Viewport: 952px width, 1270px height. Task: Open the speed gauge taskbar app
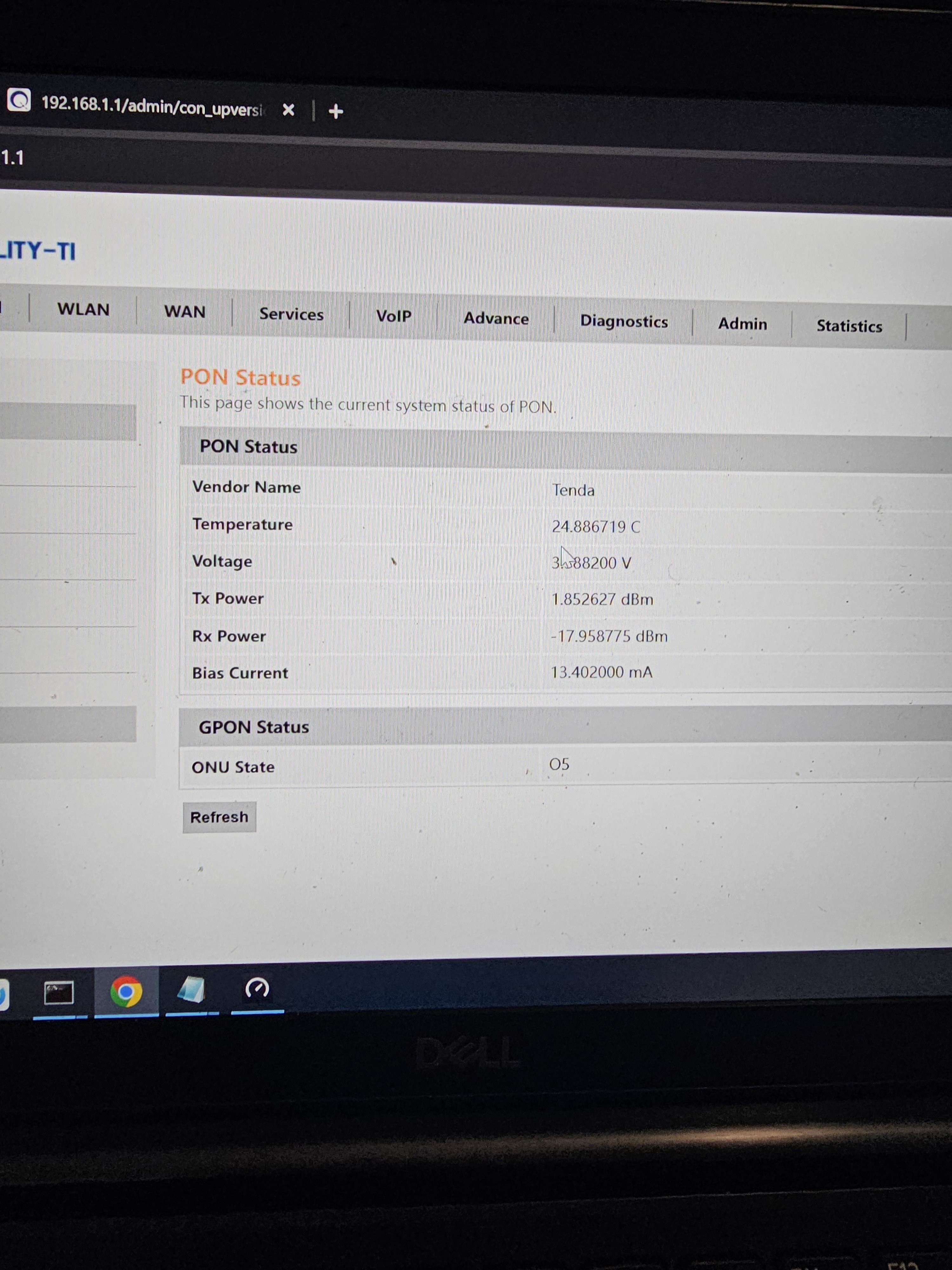256,989
